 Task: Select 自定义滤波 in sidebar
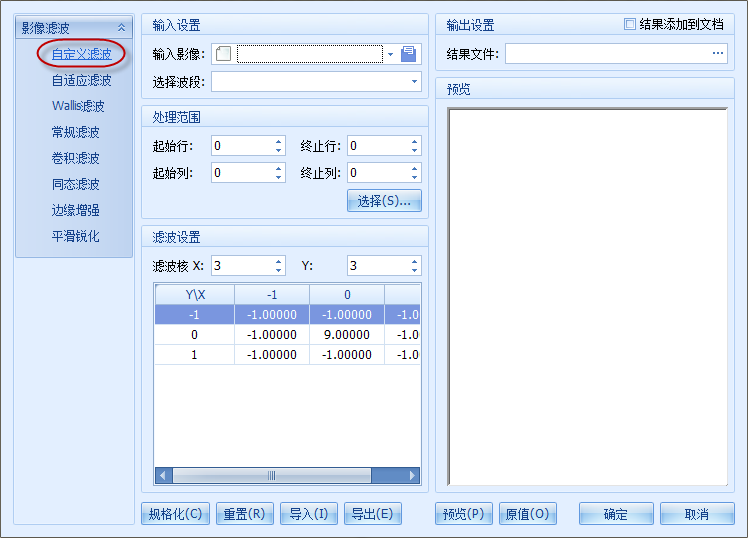(81, 54)
